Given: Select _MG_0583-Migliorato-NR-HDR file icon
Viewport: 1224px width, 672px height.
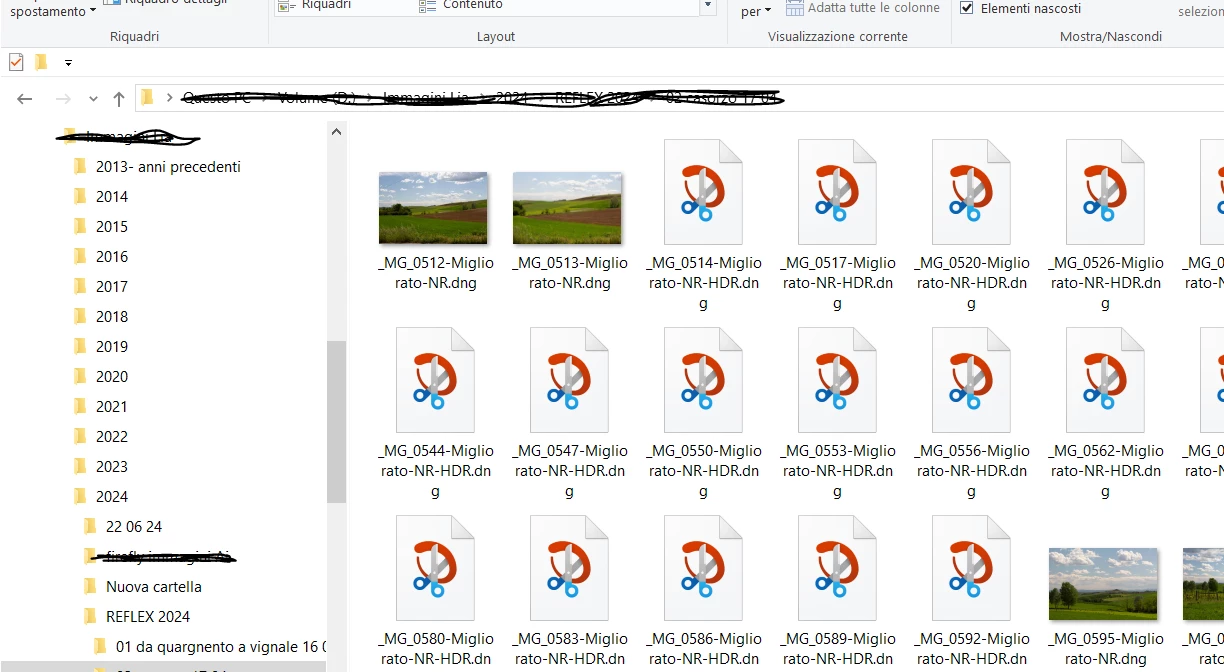Looking at the screenshot, I should click(569, 568).
